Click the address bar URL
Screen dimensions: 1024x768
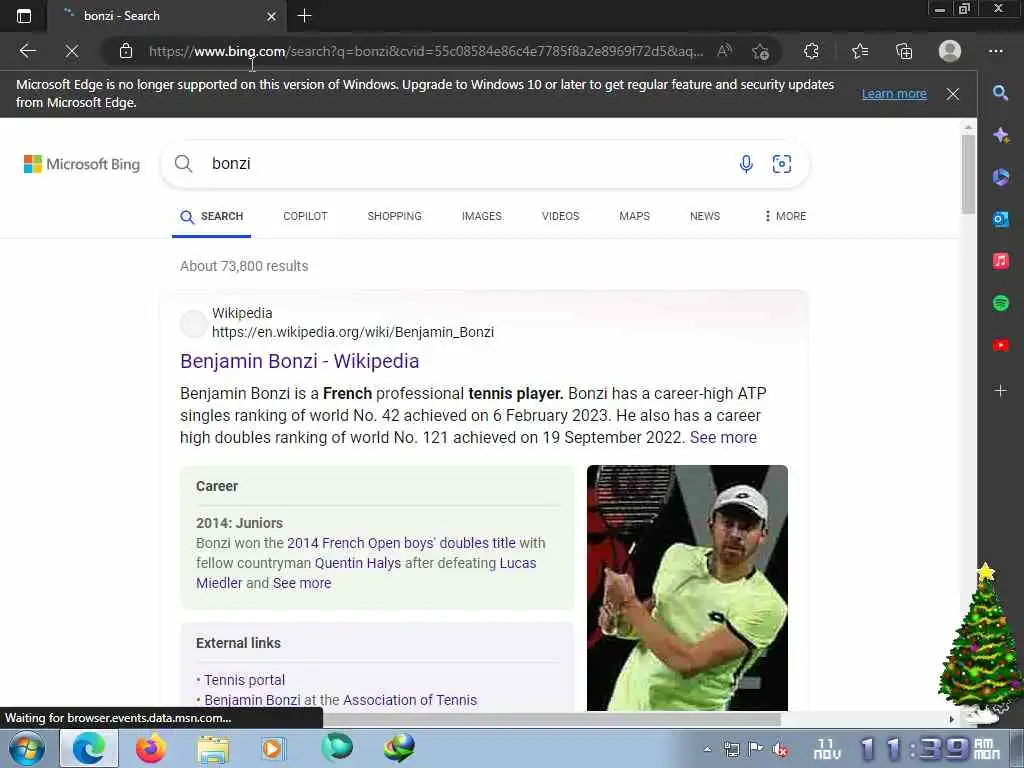[426, 51]
